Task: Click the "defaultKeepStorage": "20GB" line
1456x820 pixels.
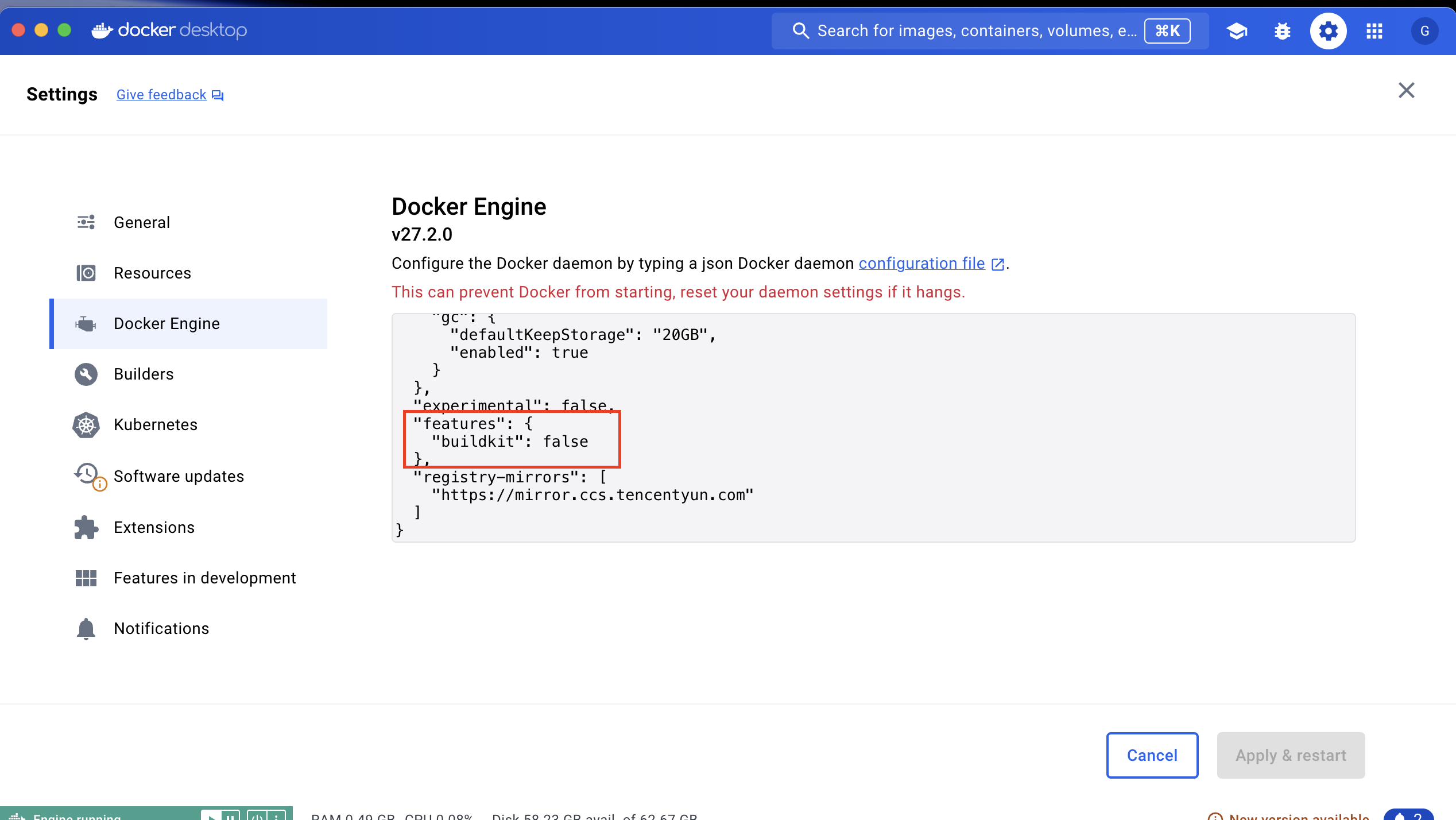Action: (x=583, y=334)
